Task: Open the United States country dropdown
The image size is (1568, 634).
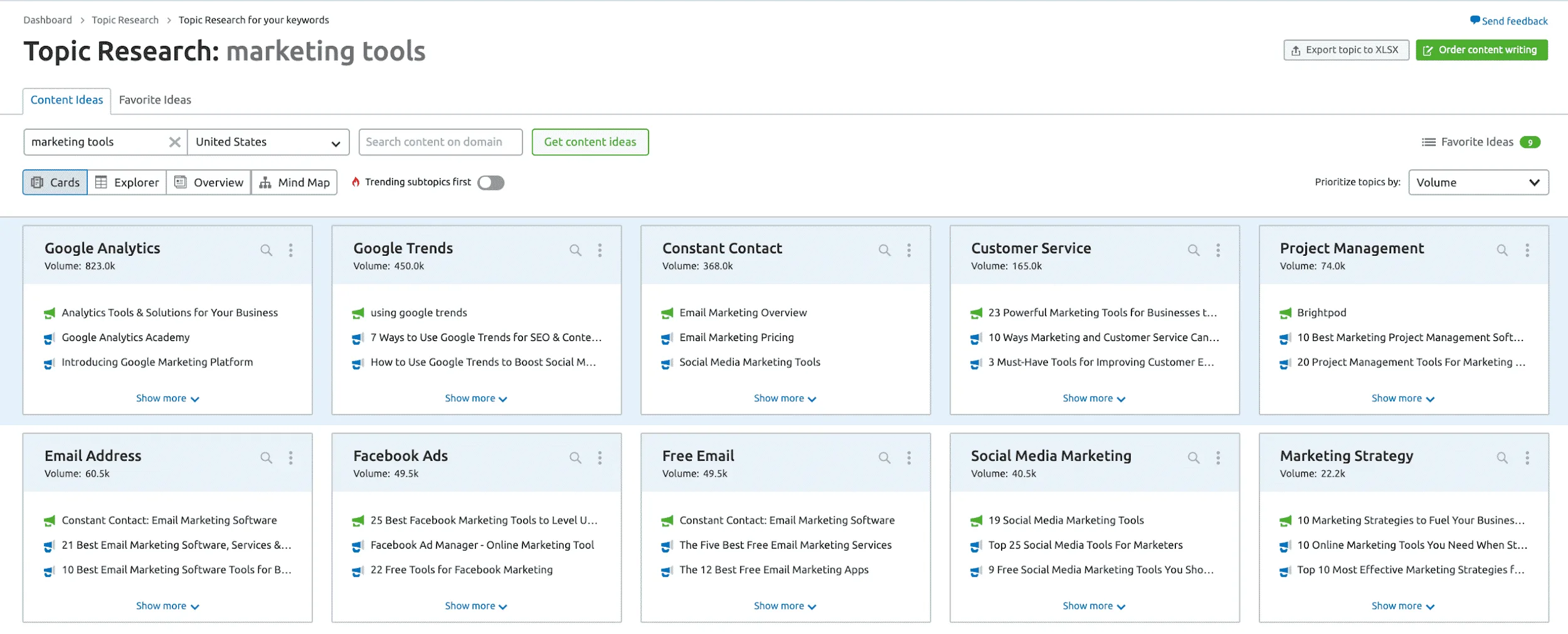Action: (x=268, y=142)
